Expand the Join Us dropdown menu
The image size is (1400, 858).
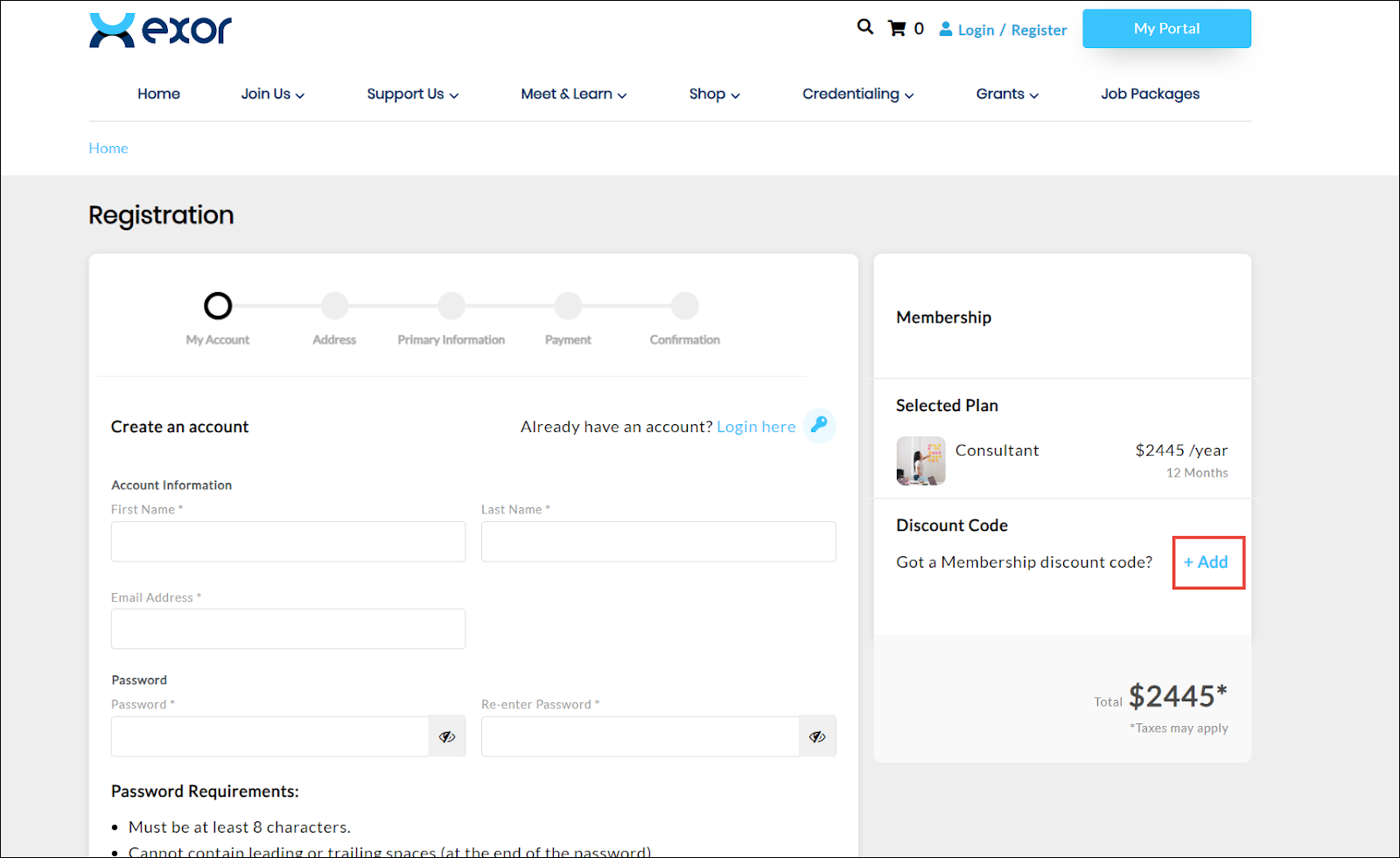pyautogui.click(x=272, y=94)
